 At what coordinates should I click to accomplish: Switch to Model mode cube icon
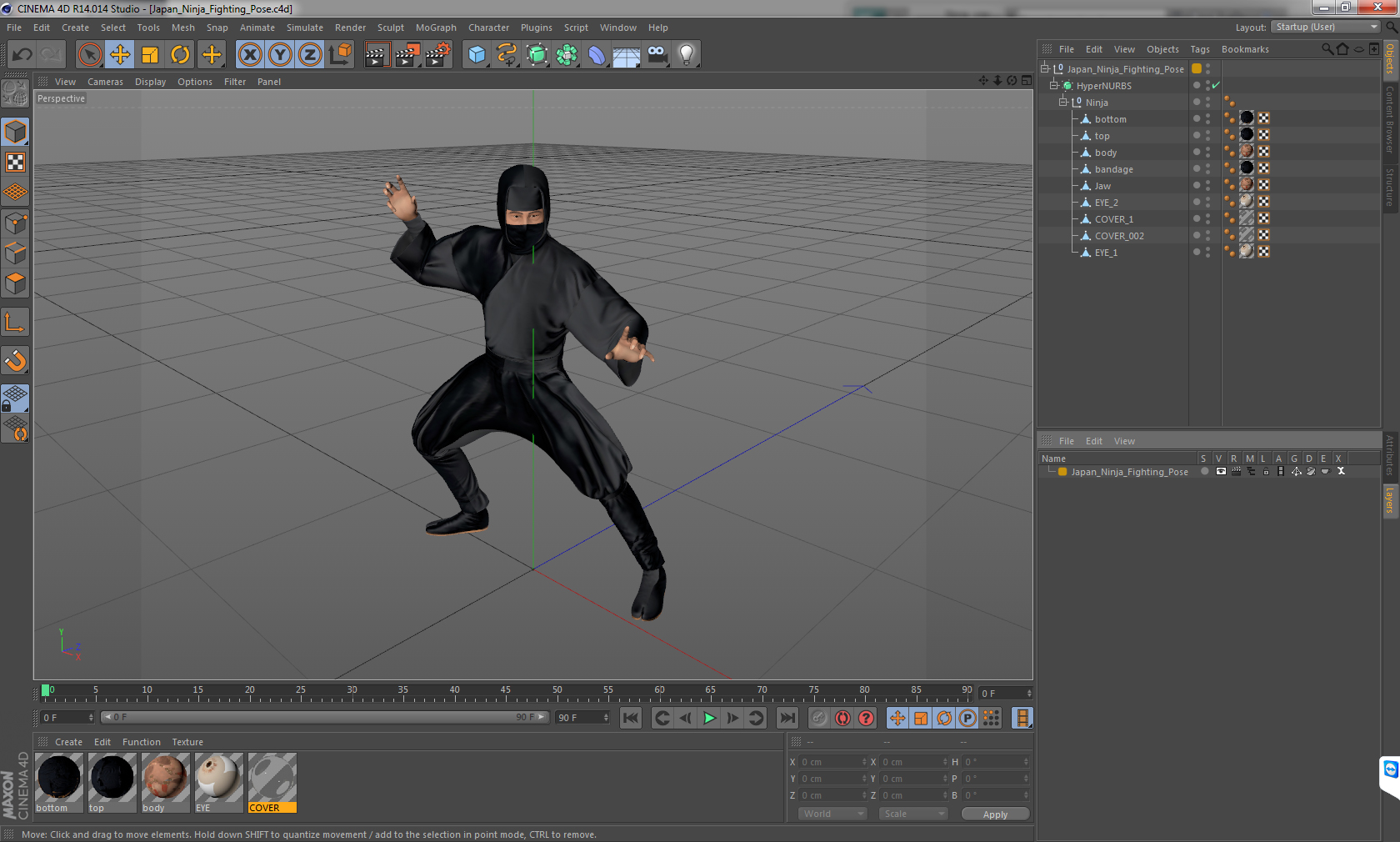pos(15,132)
